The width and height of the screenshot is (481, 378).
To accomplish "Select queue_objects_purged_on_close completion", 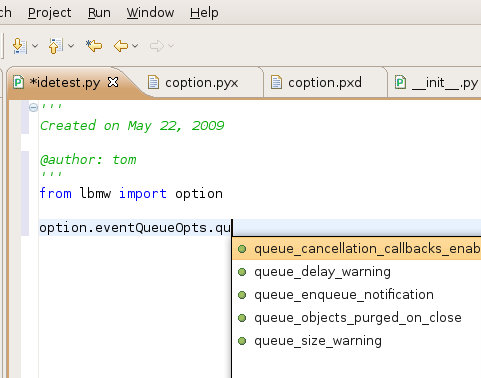I will [x=357, y=318].
